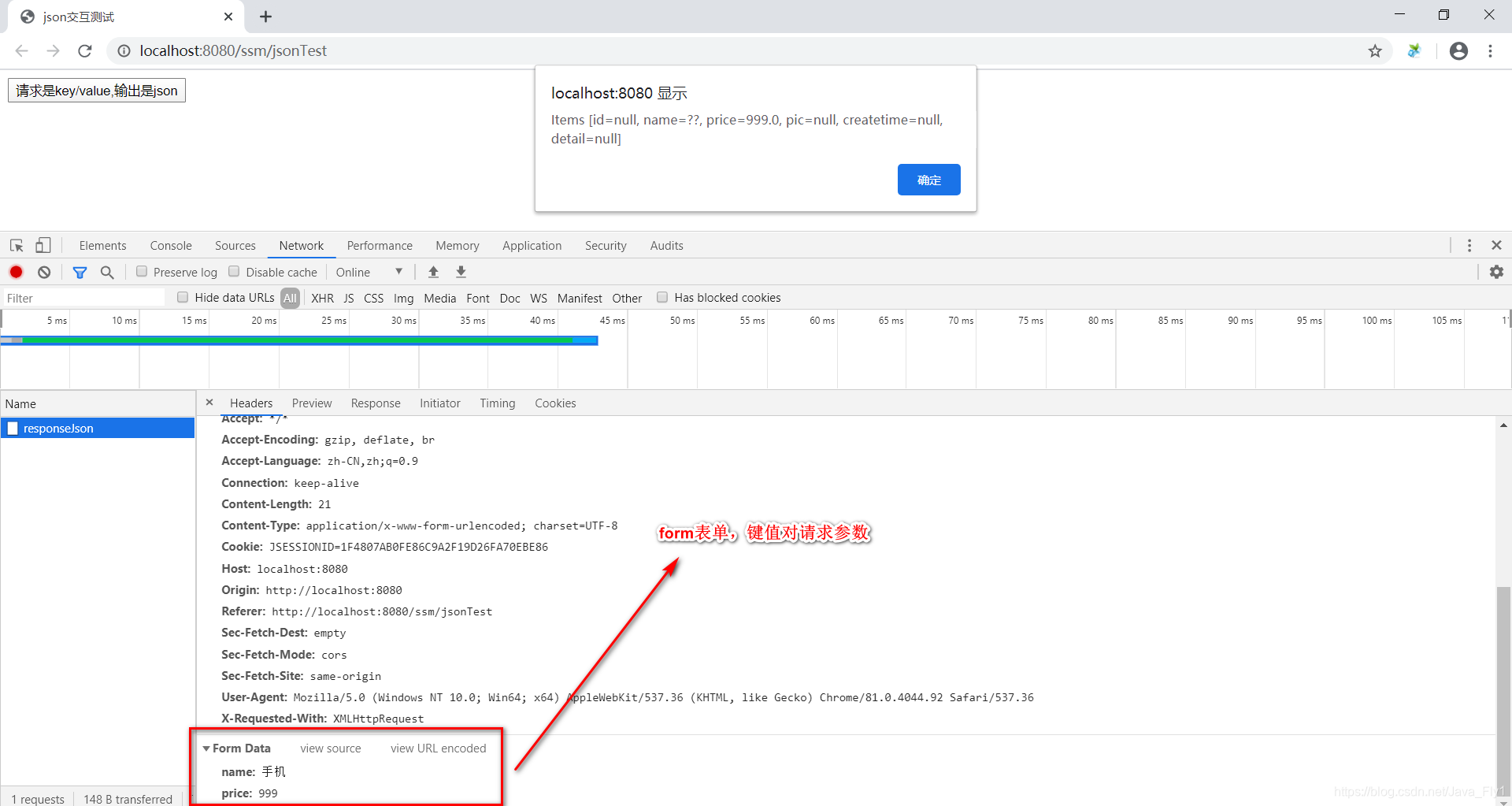Image resolution: width=1512 pixels, height=806 pixels.
Task: Close the request details pane
Action: click(209, 403)
